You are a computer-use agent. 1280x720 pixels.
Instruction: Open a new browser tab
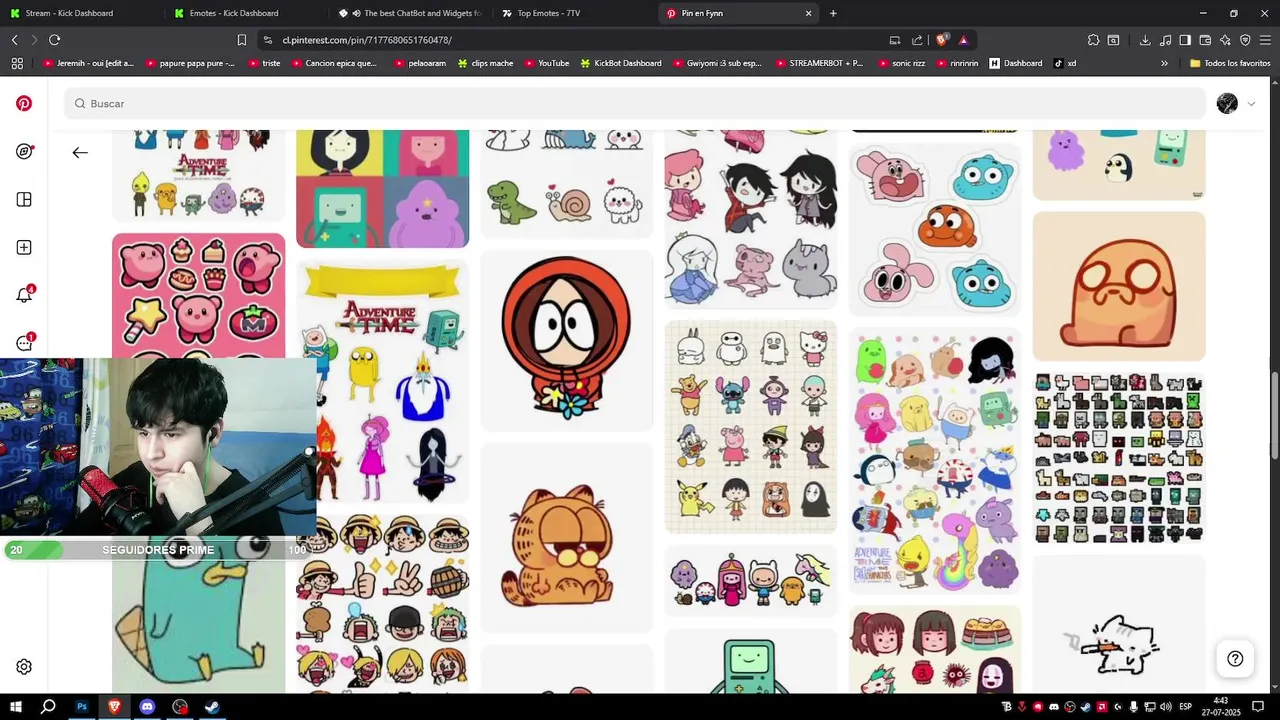[x=833, y=13]
